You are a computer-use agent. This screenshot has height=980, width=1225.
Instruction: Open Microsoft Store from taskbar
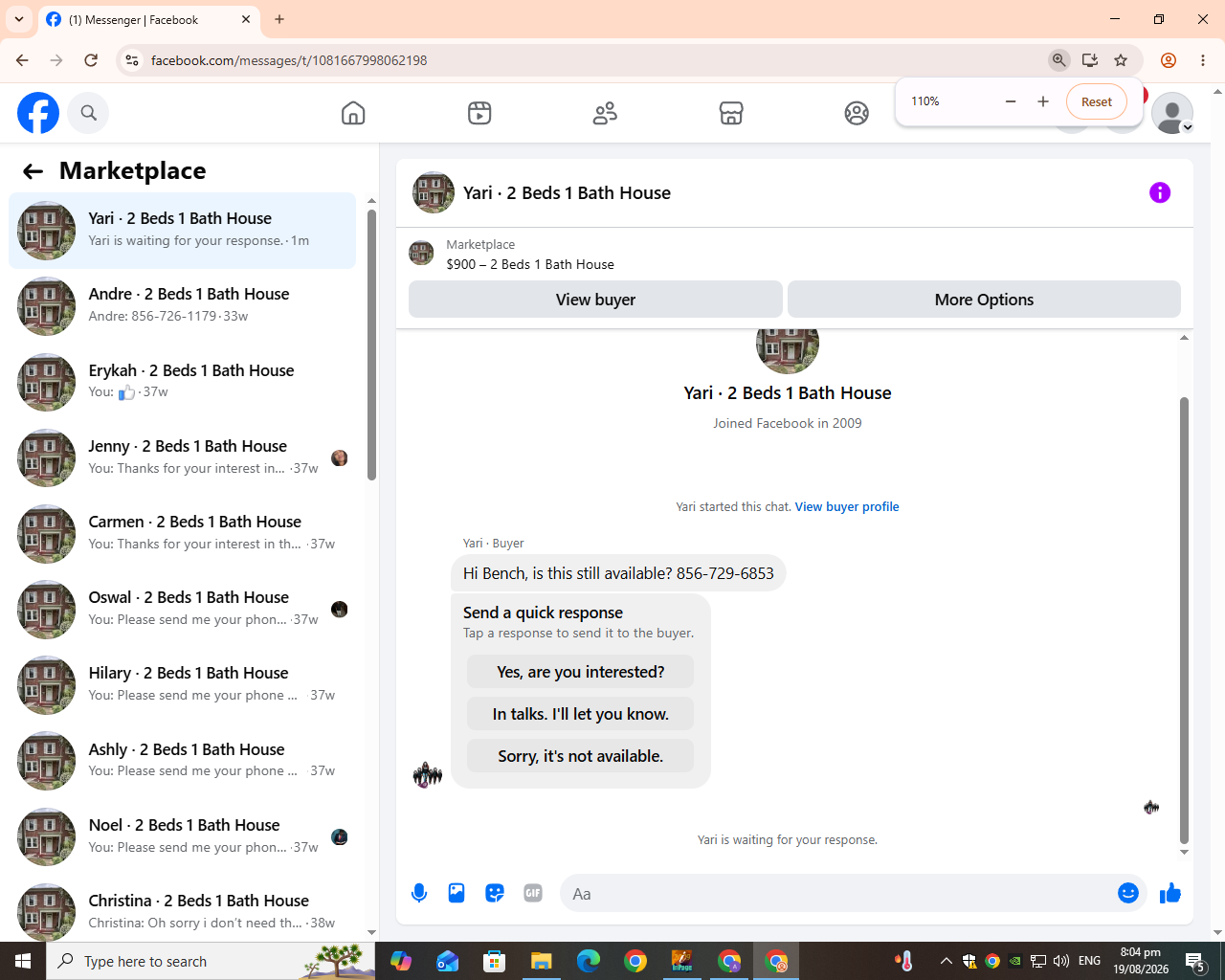[494, 961]
